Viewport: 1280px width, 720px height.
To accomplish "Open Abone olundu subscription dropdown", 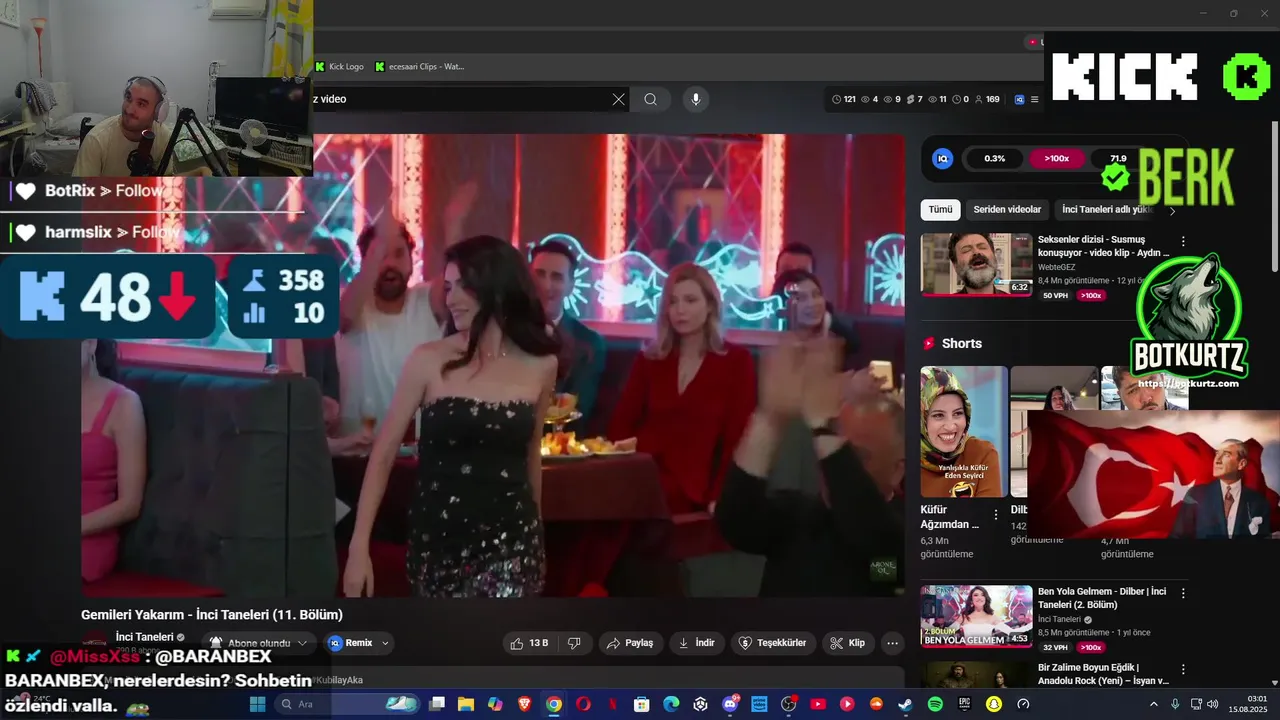I will coord(258,643).
